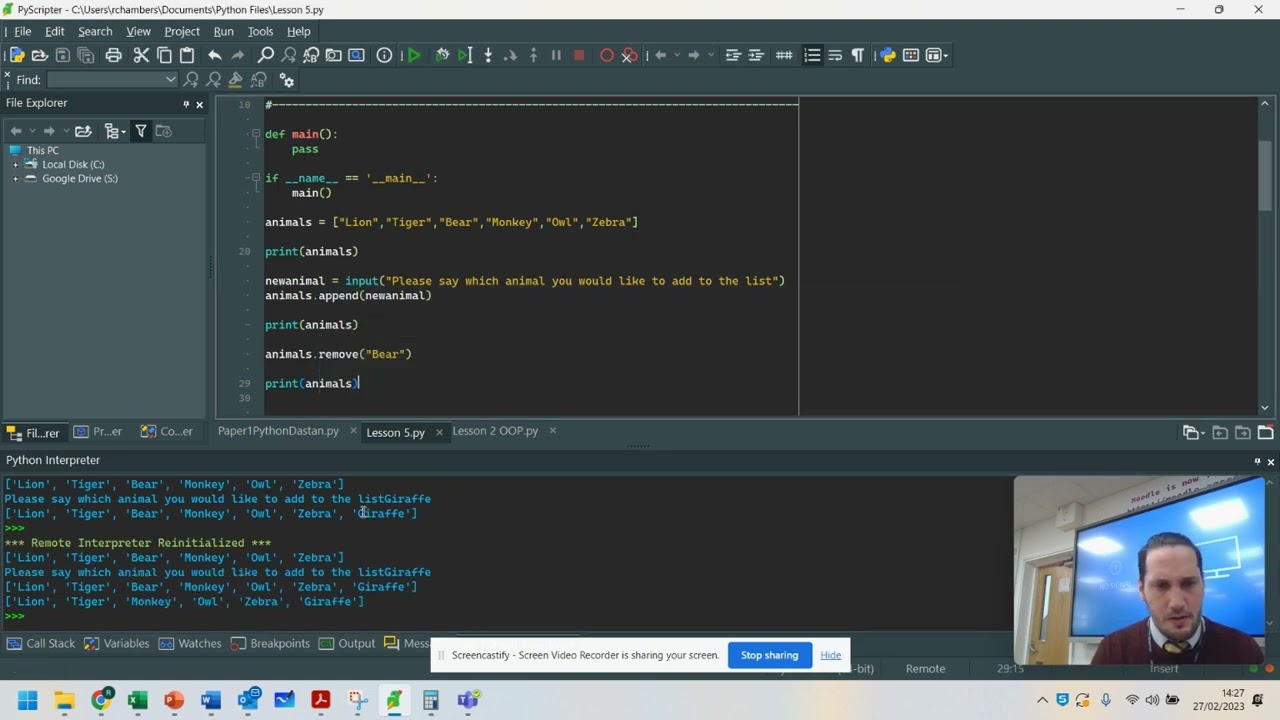The height and width of the screenshot is (720, 1280).
Task: Toggle highlight search matches
Action: click(x=236, y=80)
